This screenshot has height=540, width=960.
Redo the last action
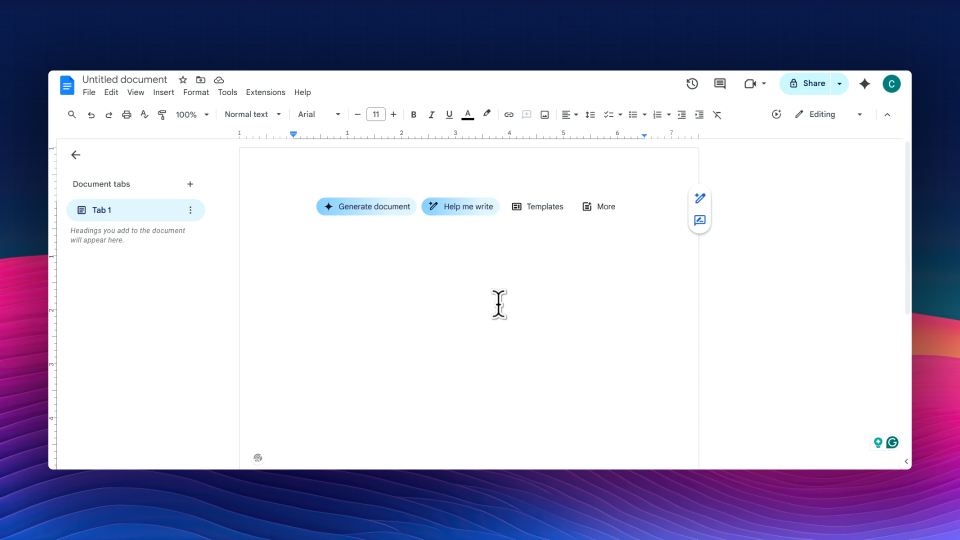[x=108, y=114]
